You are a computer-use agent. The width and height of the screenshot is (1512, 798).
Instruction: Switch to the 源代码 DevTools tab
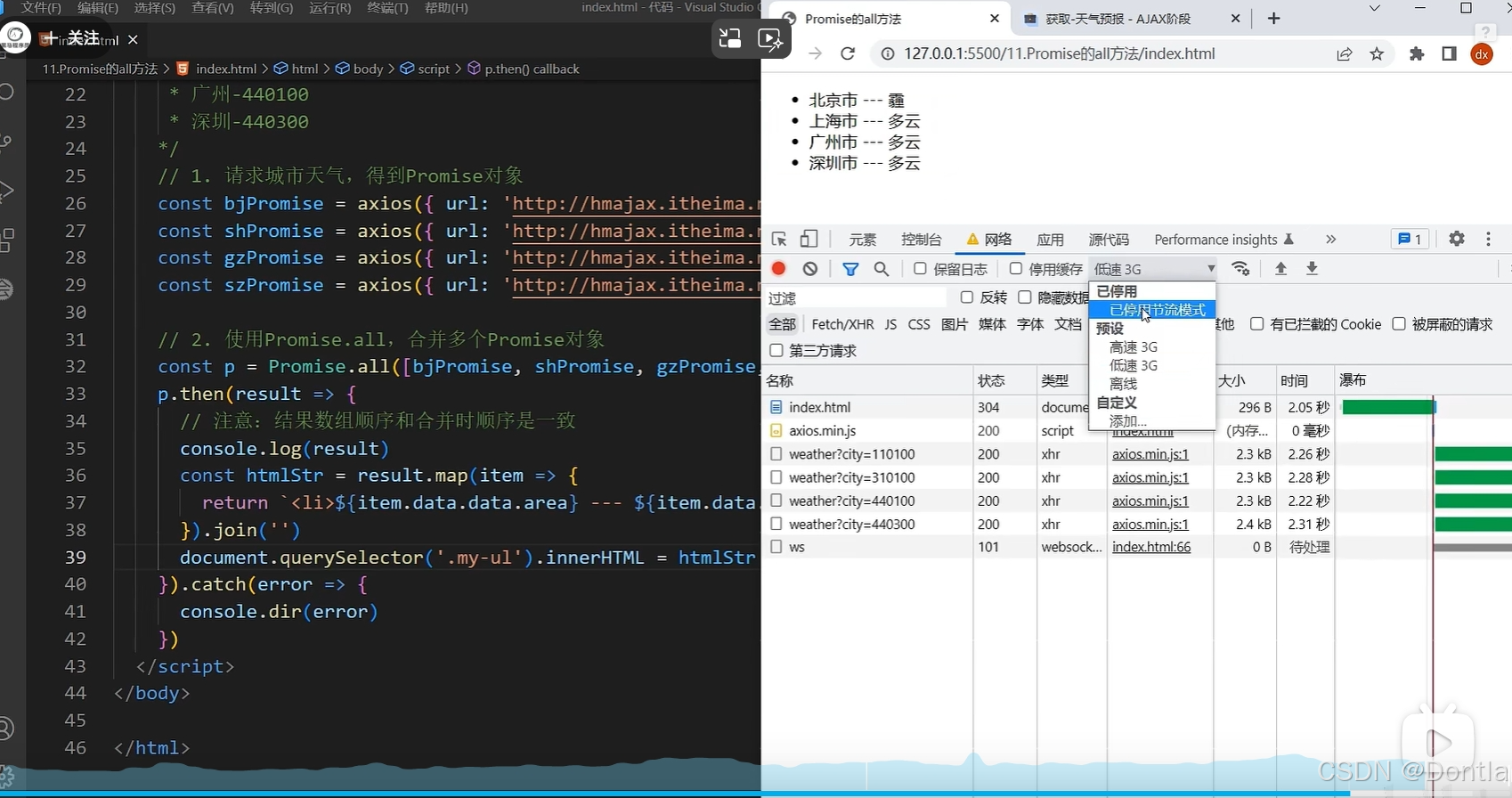[x=1109, y=240]
